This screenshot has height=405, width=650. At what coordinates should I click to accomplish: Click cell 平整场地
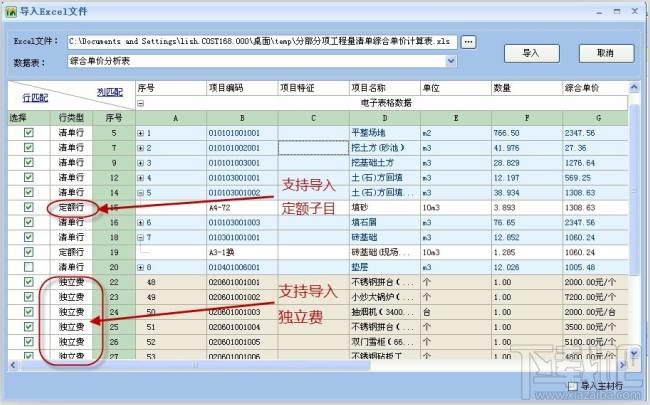coord(385,133)
